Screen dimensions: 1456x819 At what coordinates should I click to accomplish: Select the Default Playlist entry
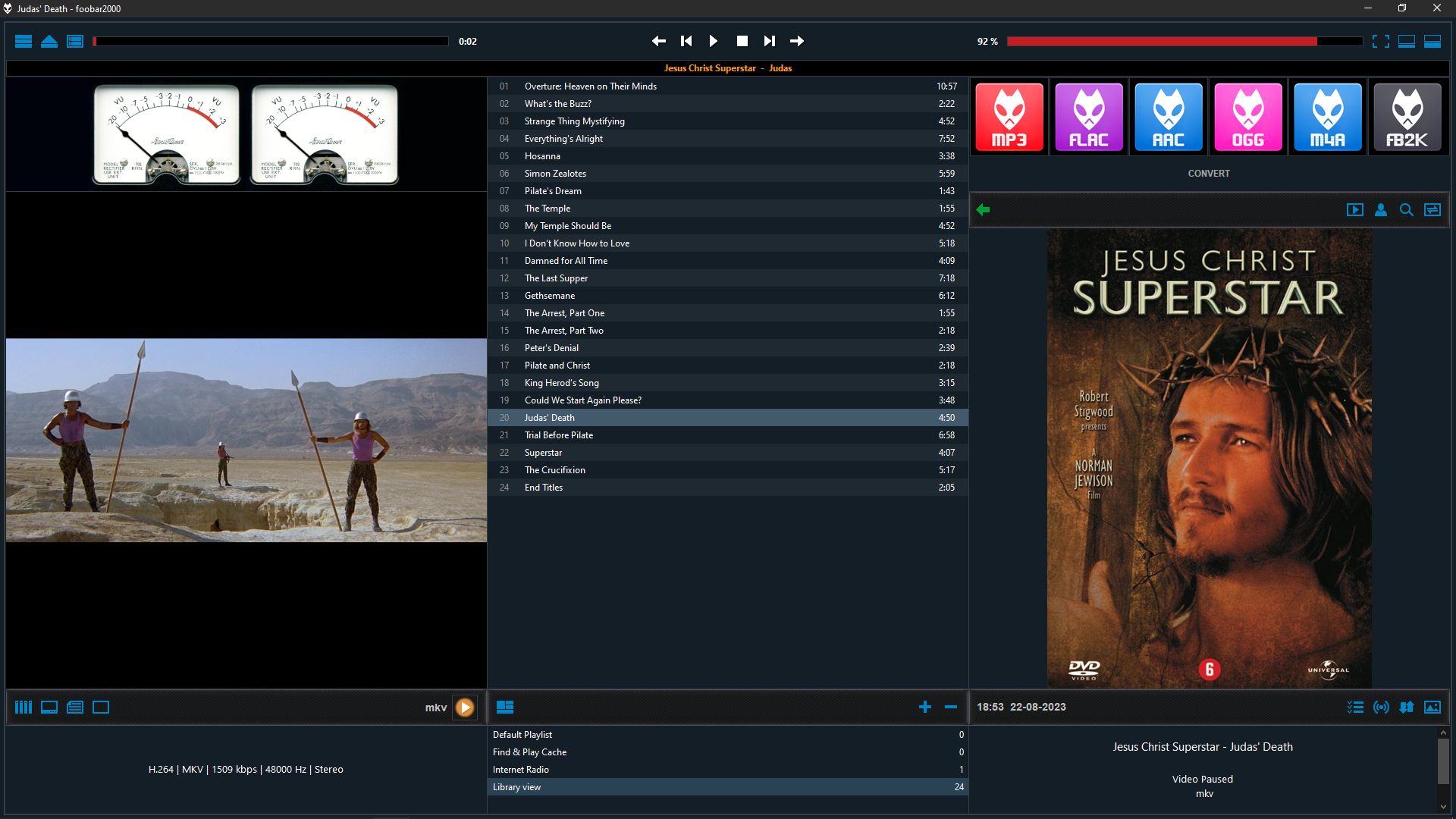tap(522, 735)
